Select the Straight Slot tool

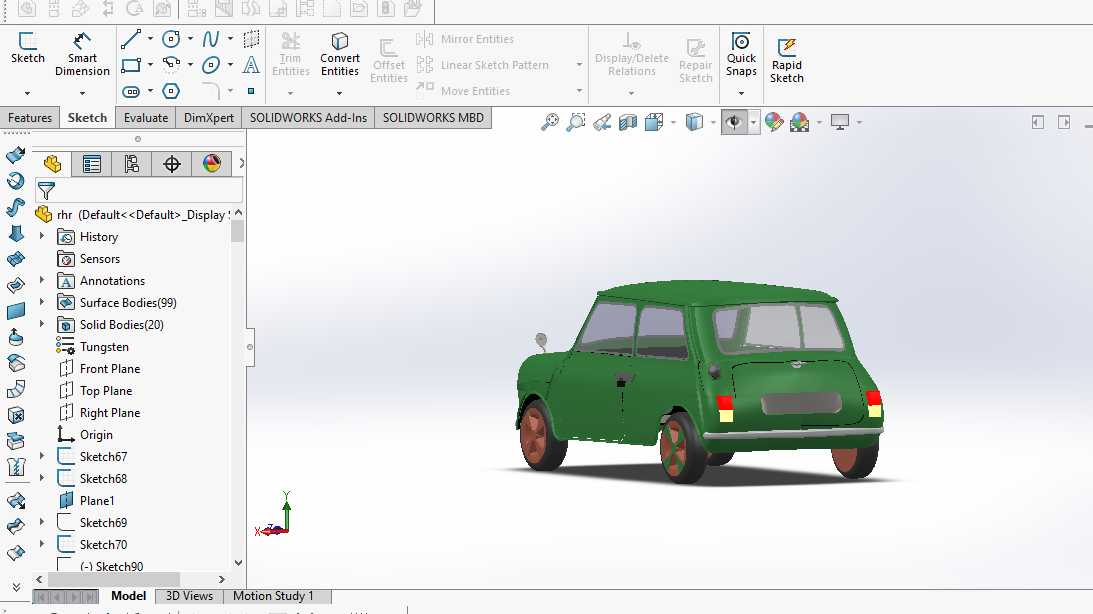point(131,91)
